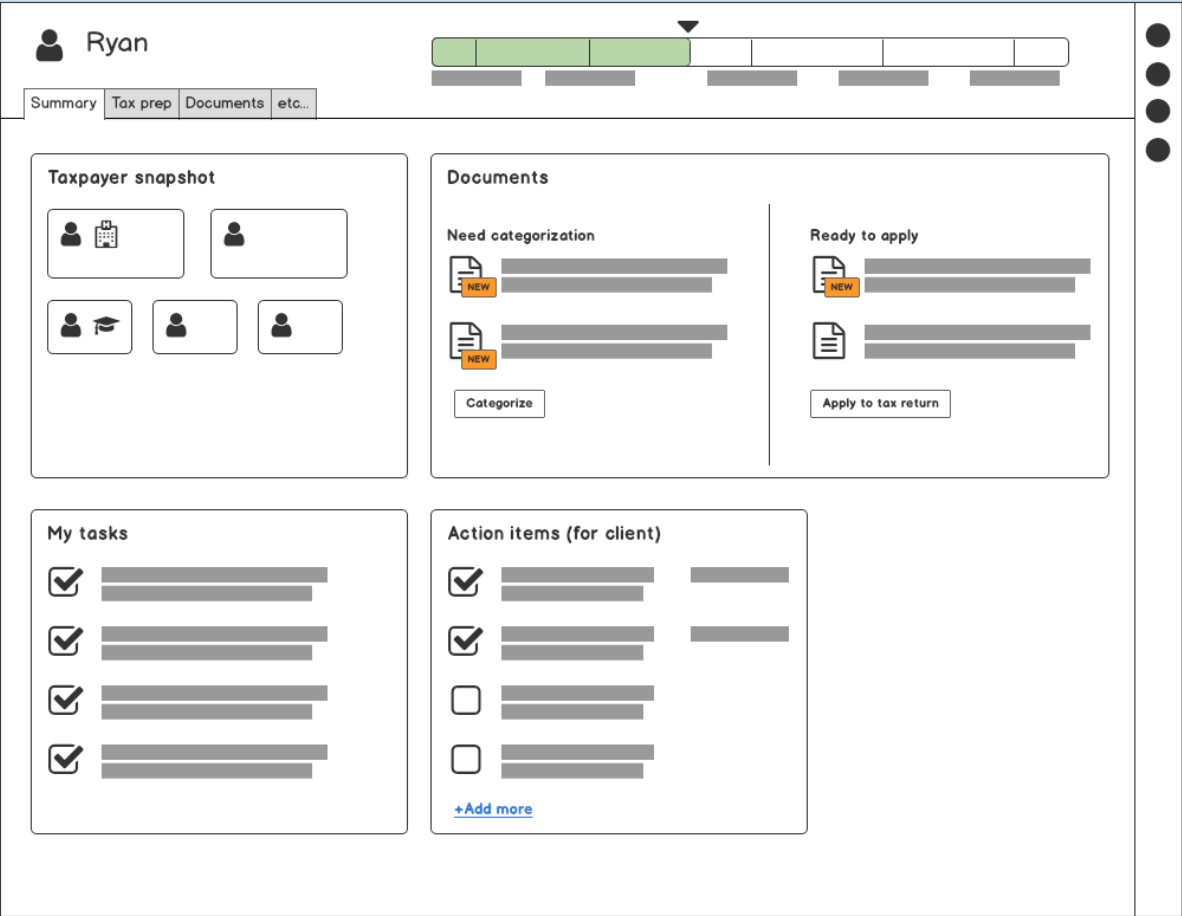
Task: Open taxpayer card with building icon
Action: click(115, 244)
